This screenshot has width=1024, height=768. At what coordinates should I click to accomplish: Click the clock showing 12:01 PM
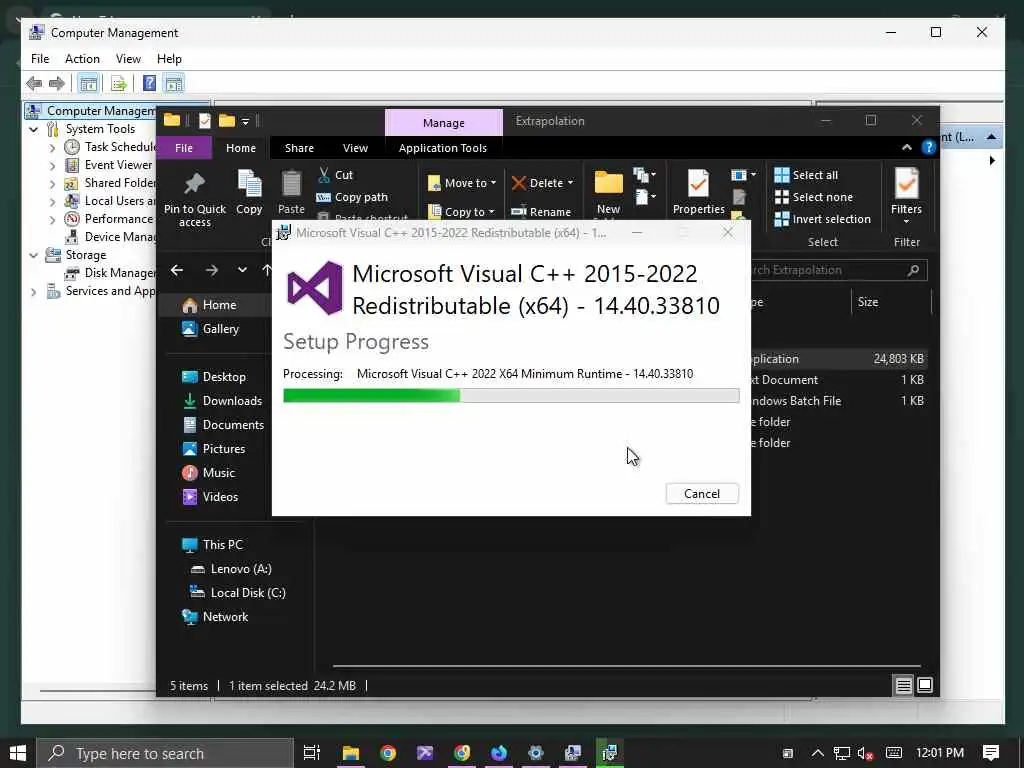click(x=940, y=753)
